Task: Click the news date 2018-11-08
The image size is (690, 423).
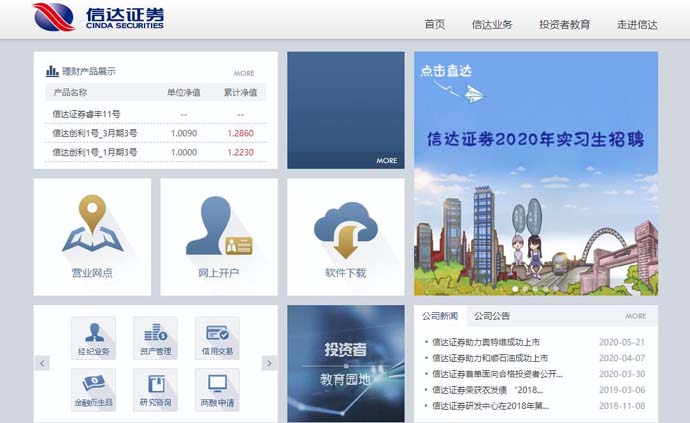Action: click(622, 405)
